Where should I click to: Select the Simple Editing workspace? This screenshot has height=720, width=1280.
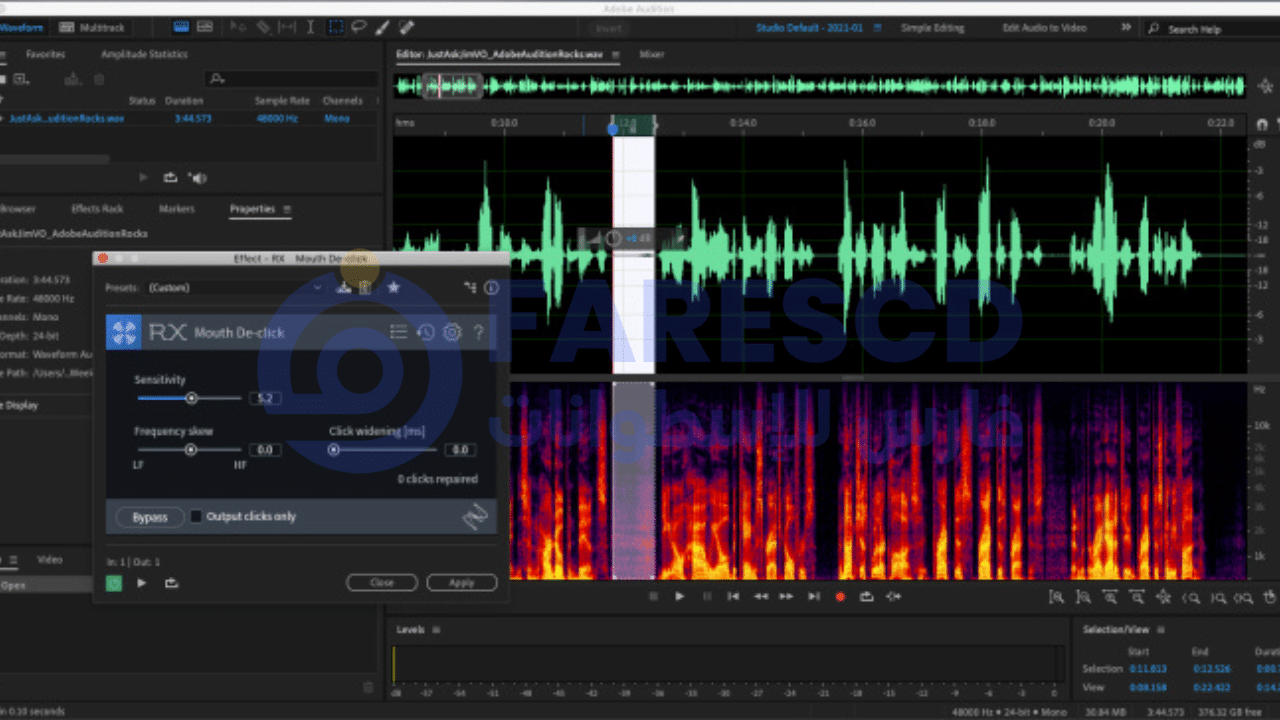coord(934,27)
